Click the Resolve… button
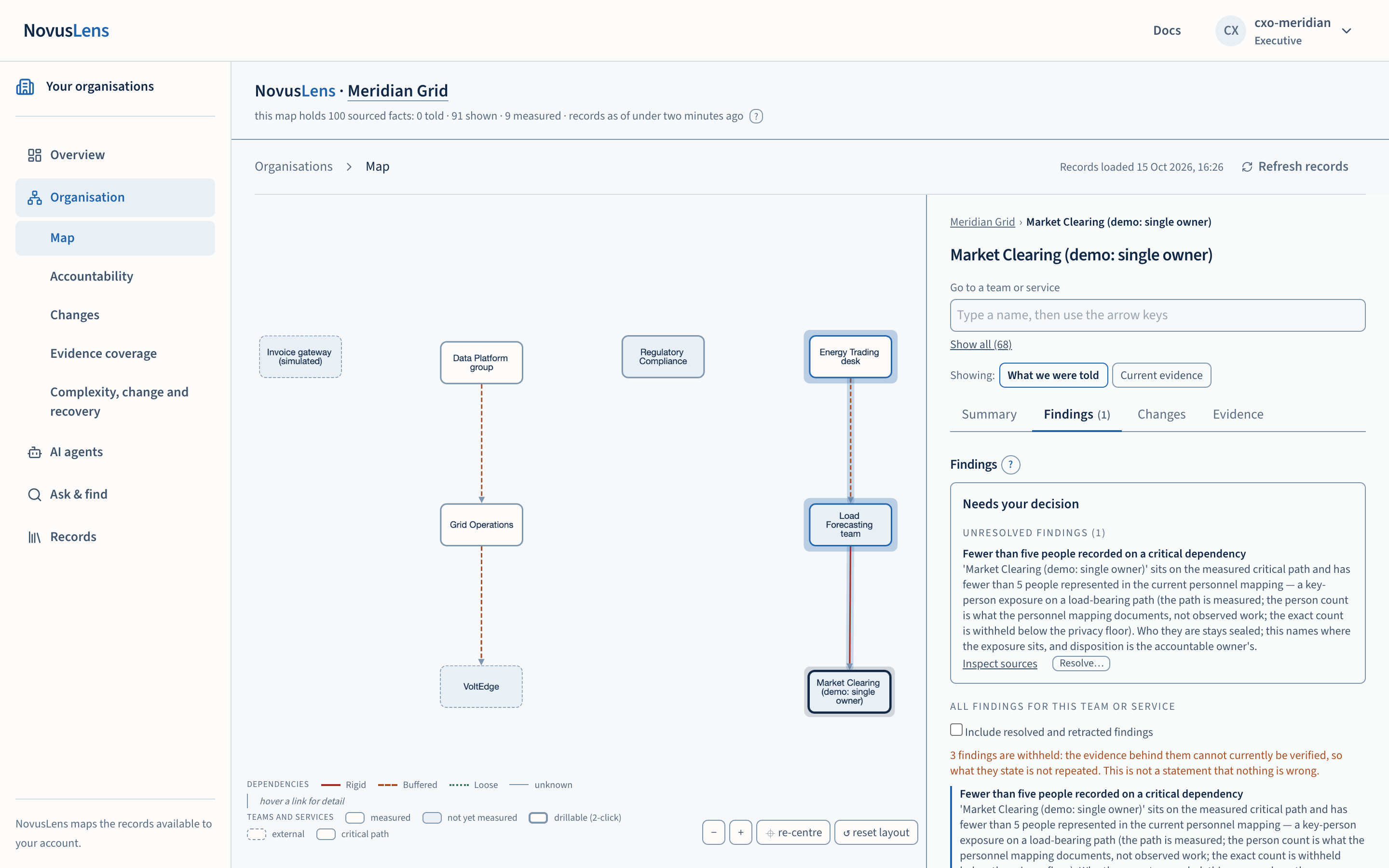This screenshot has width=1389, height=868. pyautogui.click(x=1081, y=664)
